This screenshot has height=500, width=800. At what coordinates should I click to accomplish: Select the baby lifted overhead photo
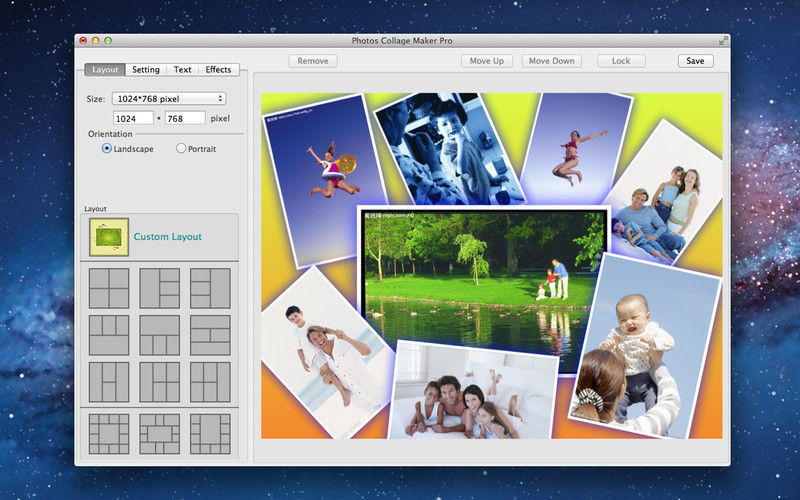(x=645, y=347)
